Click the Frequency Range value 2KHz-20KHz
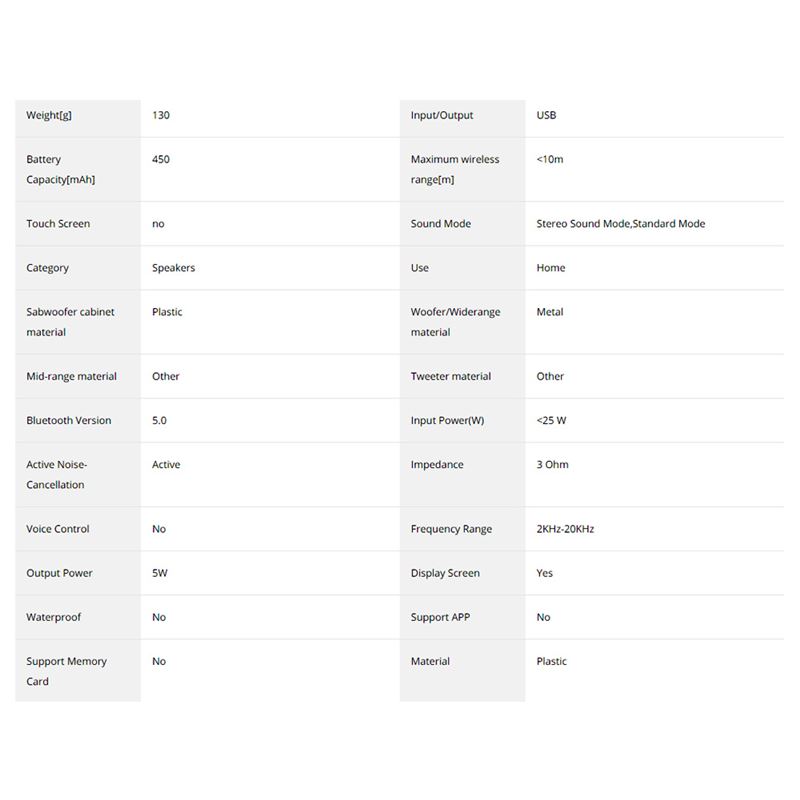Viewport: 800px width, 800px height. (565, 529)
